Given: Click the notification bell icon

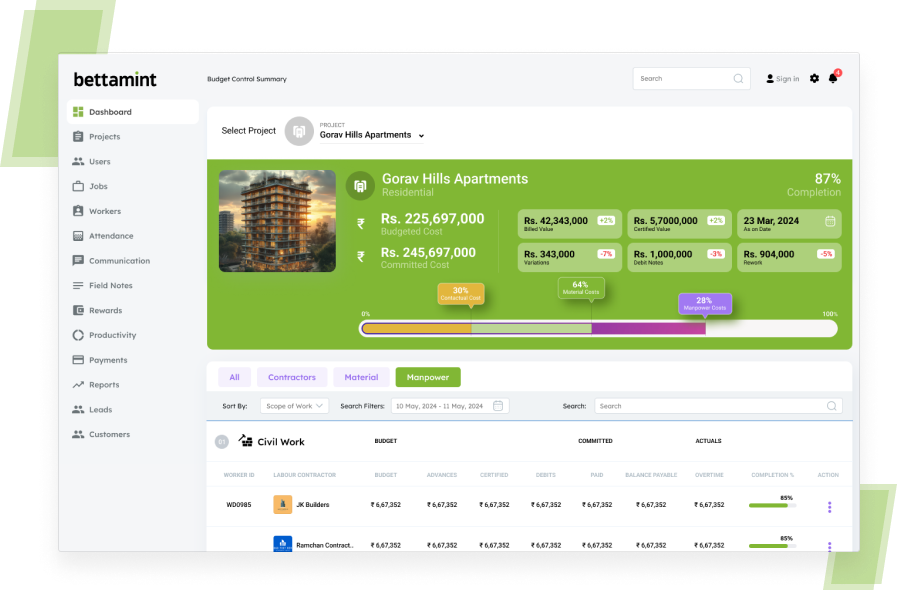Looking at the screenshot, I should (832, 79).
